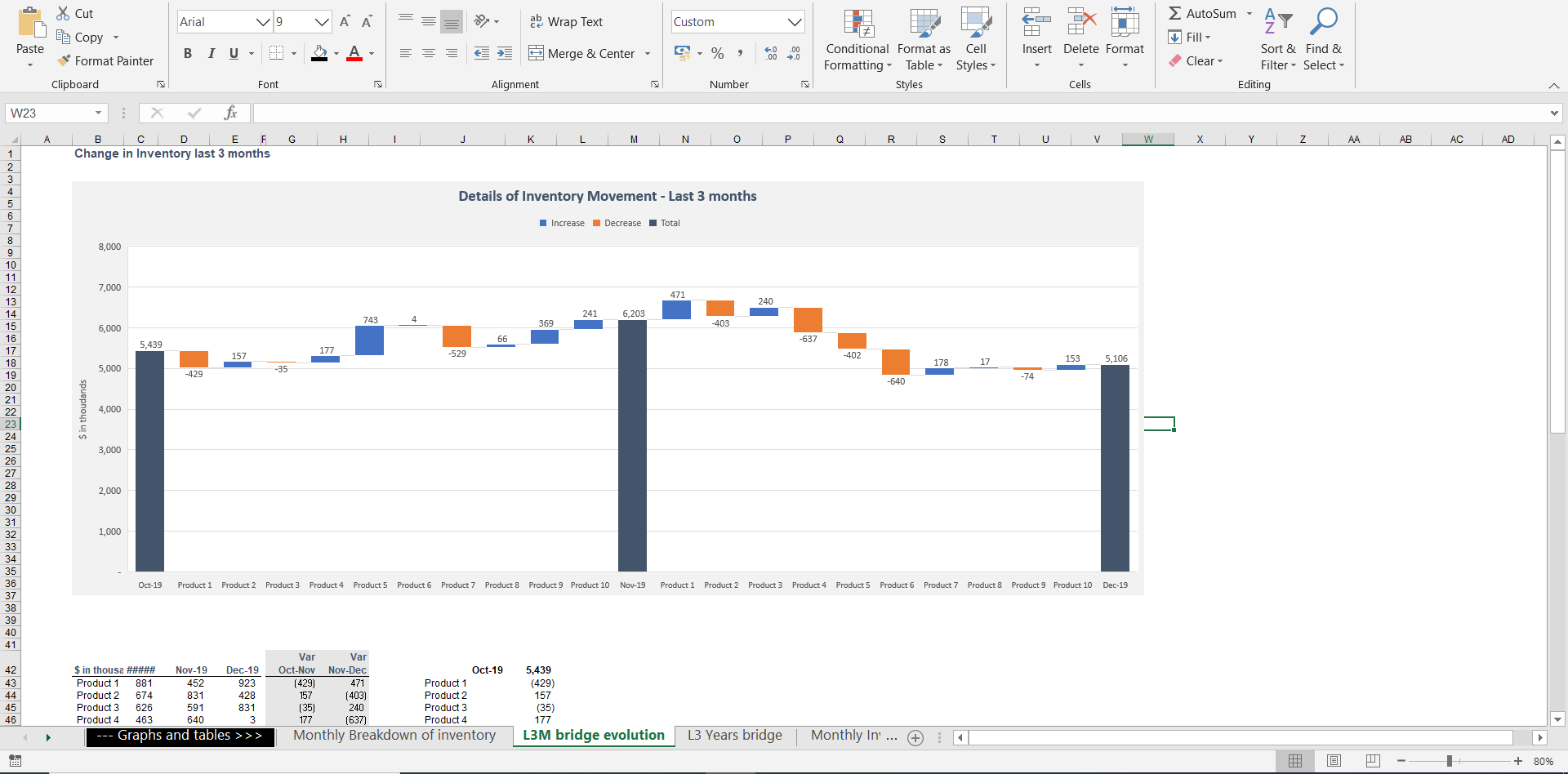Click the Orientation text angle icon
The width and height of the screenshot is (1568, 774).
[x=482, y=21]
